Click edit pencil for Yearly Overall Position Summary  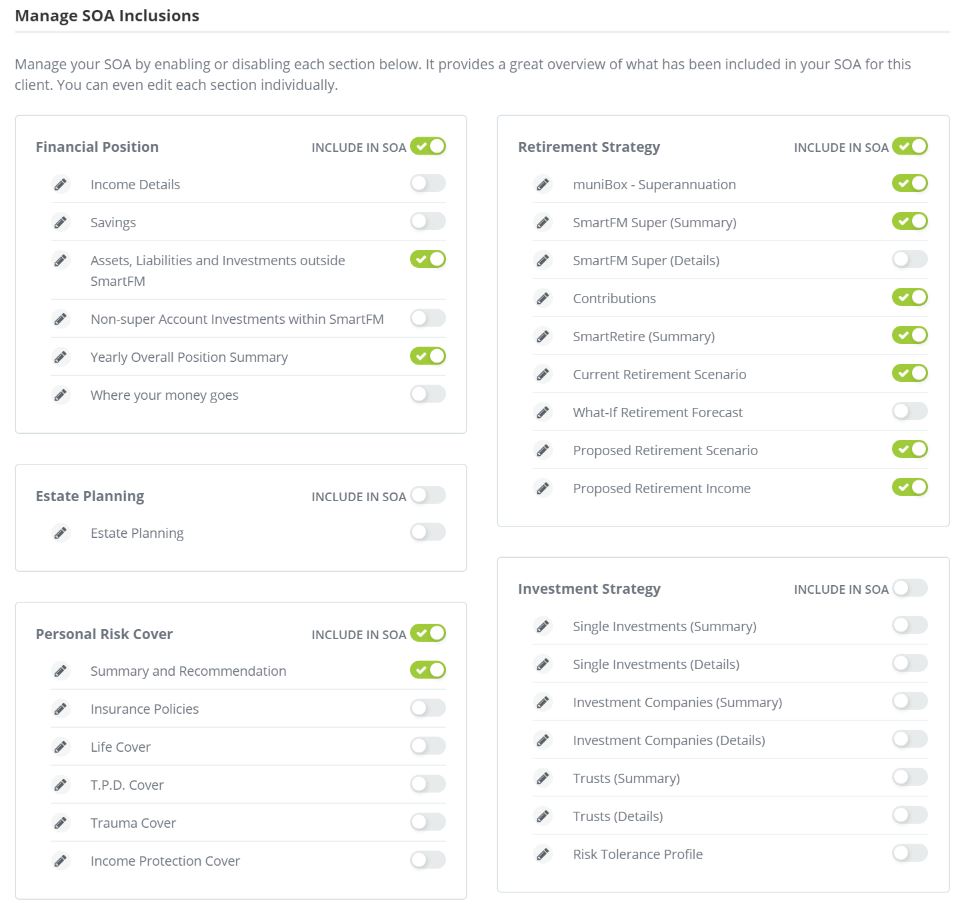tap(61, 357)
